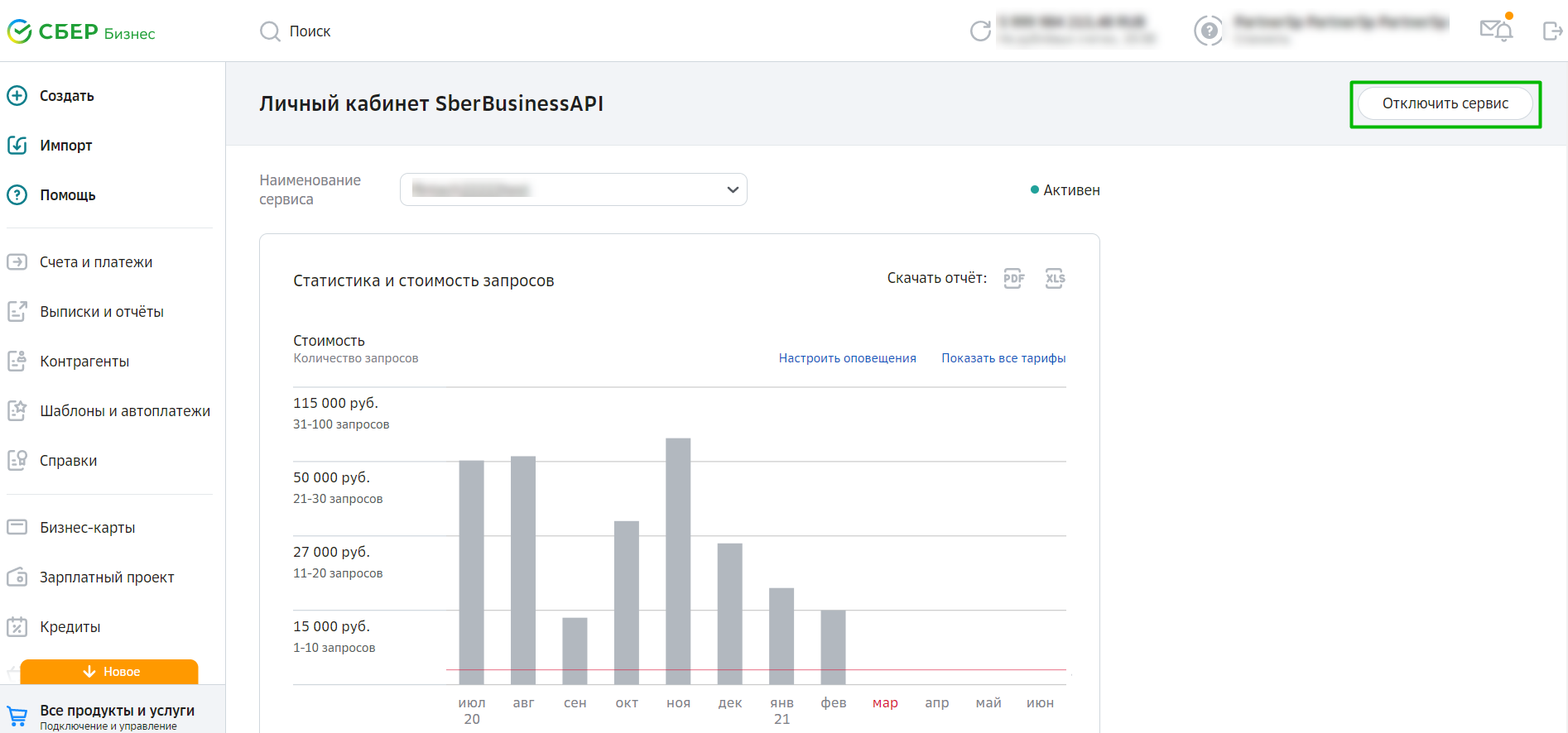Click the Зарплатный проект wallet icon
Screen dimensions: 1568x733
pyautogui.click(x=17, y=577)
